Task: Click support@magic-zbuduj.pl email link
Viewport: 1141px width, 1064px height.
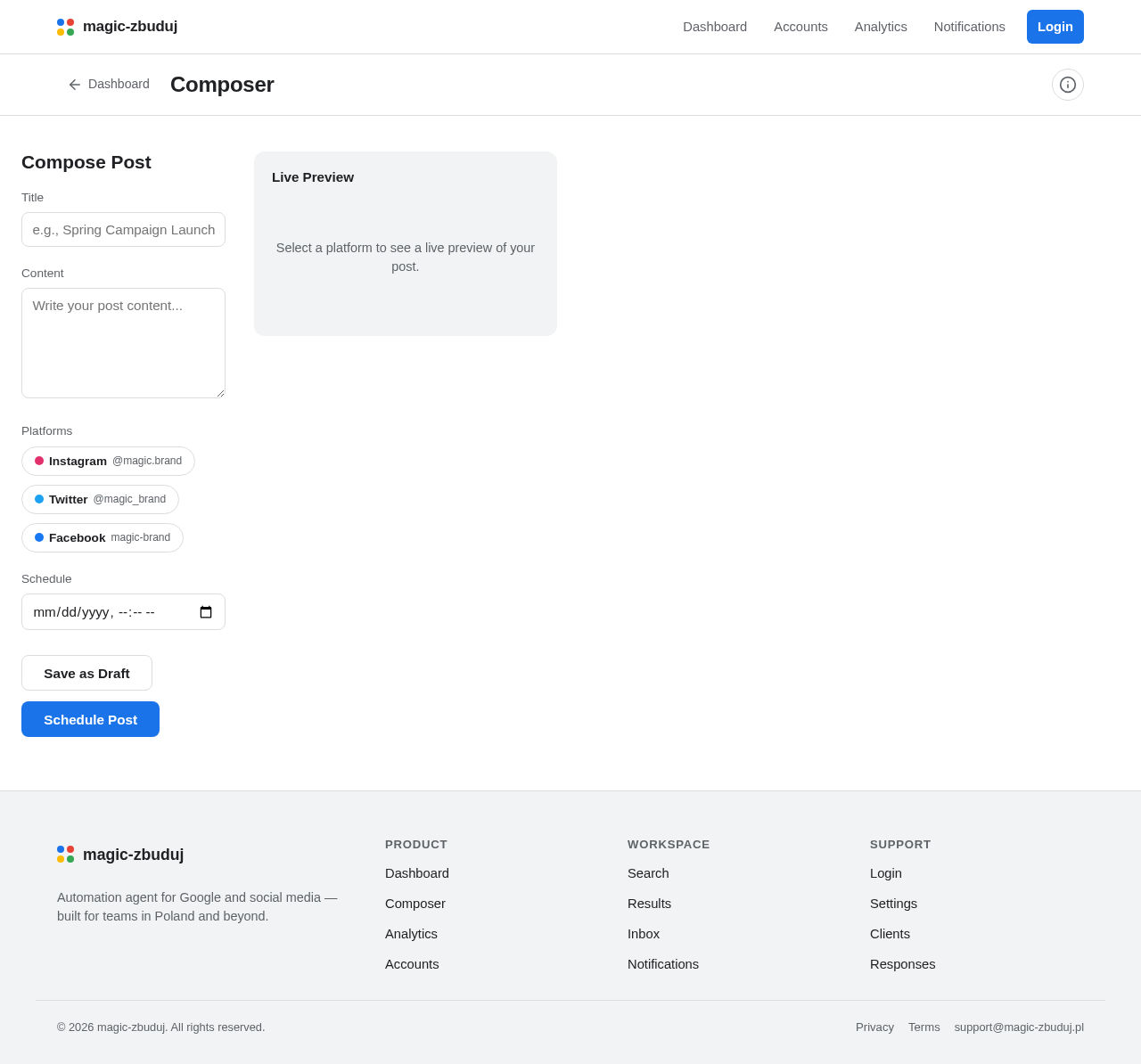Action: coord(1019,1027)
